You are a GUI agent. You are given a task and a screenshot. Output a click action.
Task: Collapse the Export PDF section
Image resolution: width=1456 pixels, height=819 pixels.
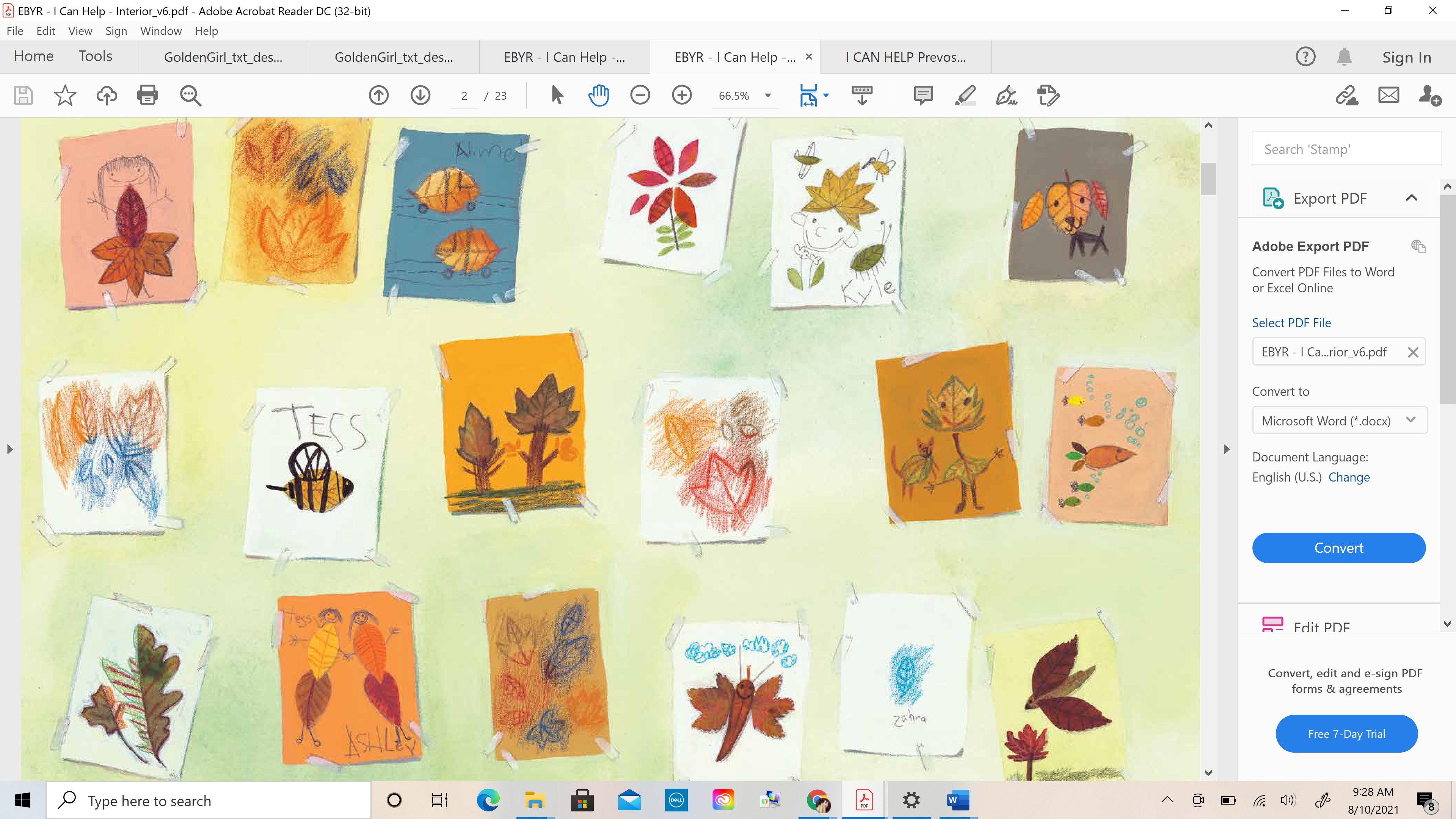coord(1411,198)
